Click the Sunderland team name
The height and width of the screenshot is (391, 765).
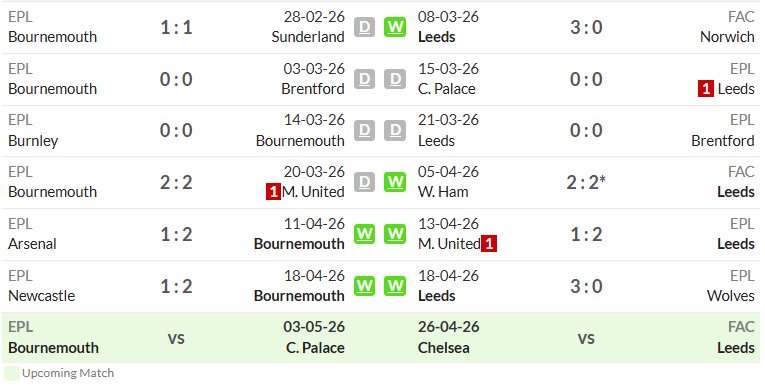tap(308, 37)
